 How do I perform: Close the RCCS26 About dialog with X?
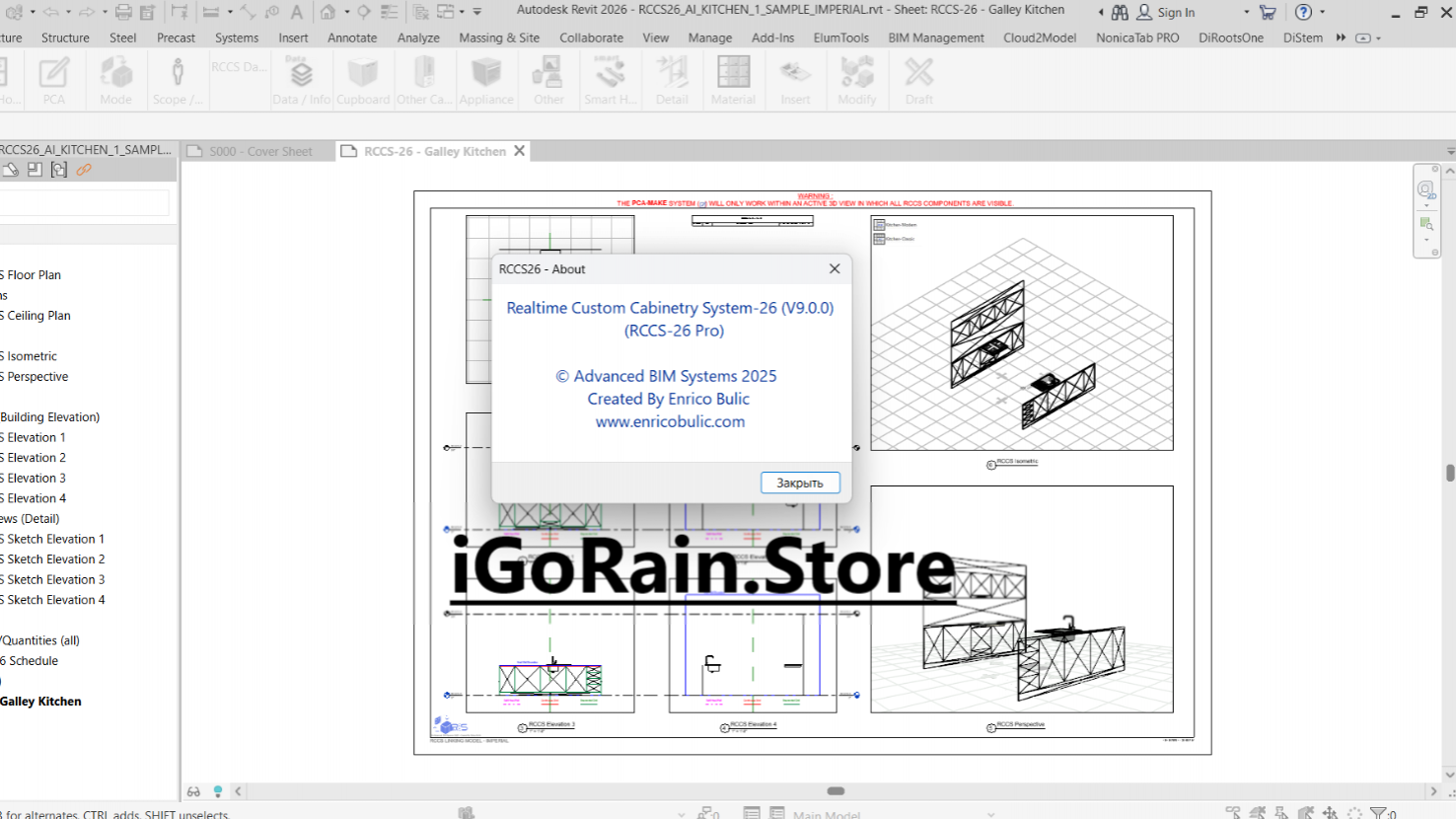[835, 268]
